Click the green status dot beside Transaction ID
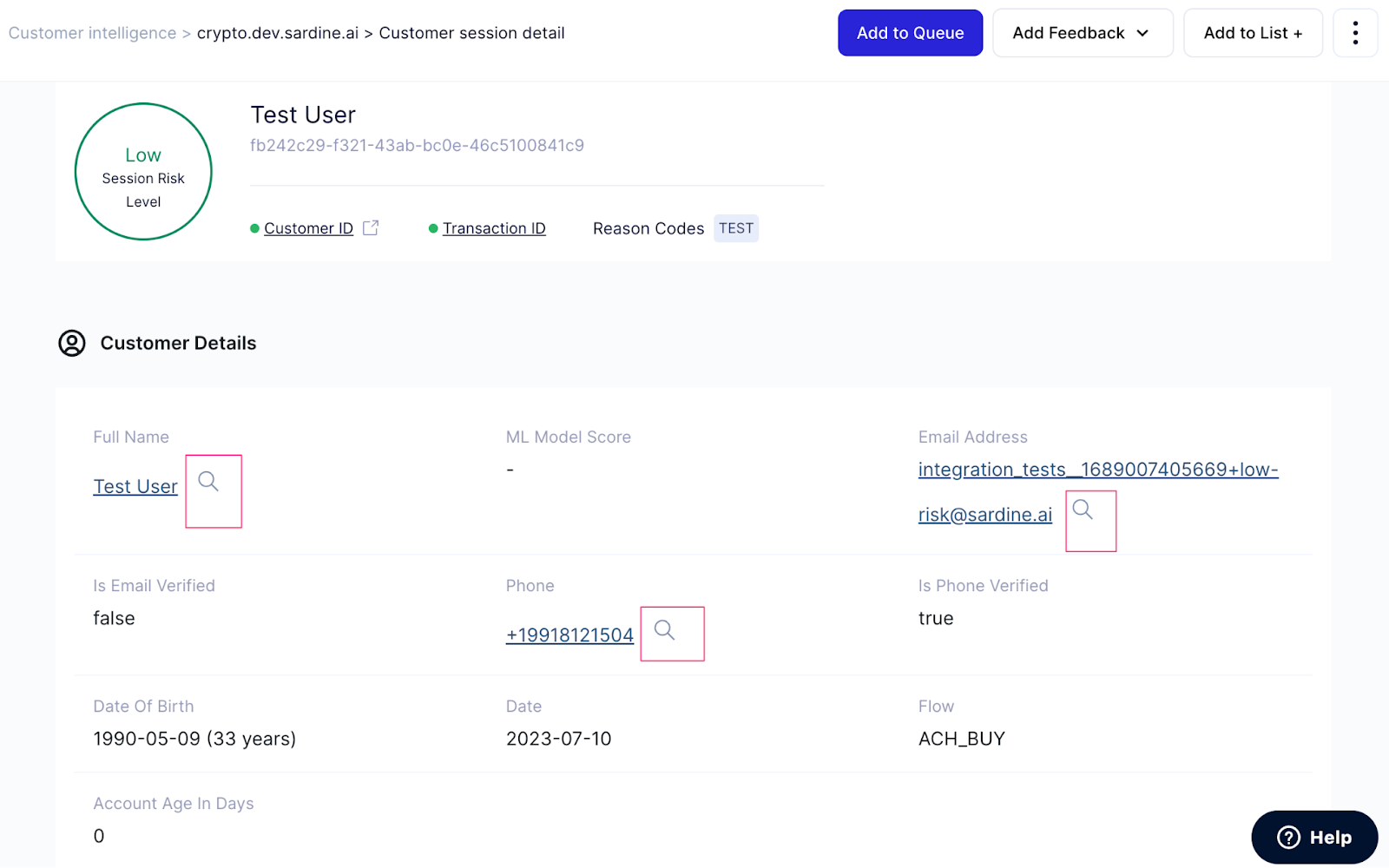1389x868 pixels. pos(432,228)
